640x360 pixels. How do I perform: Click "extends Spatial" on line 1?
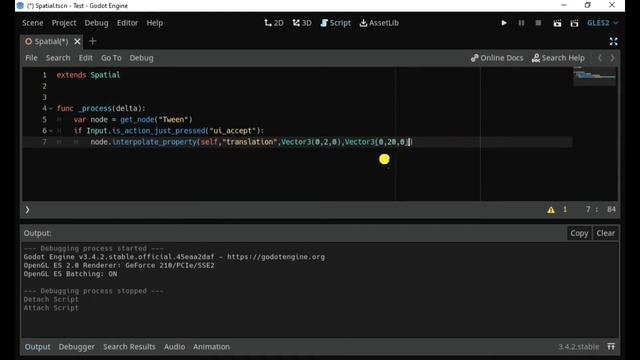pos(89,75)
